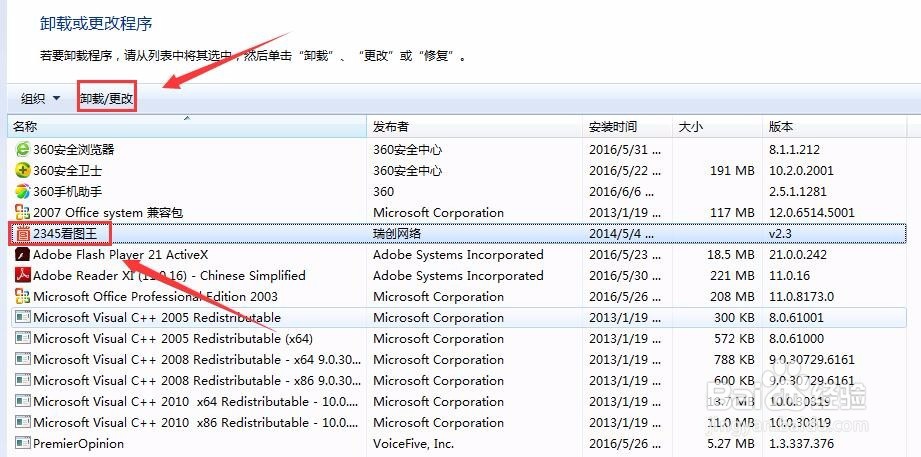Viewport: 921px width, 457px height.
Task: Select Visual C++ 2008 Redistributable x64 name
Action: (197, 359)
